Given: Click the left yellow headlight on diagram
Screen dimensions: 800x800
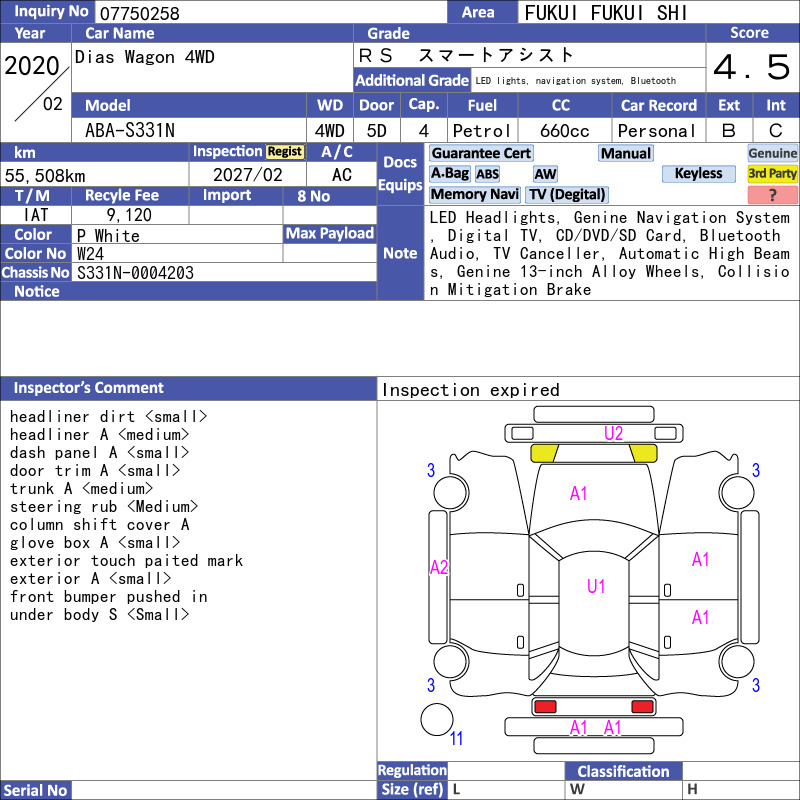Looking at the screenshot, I should click(544, 453).
